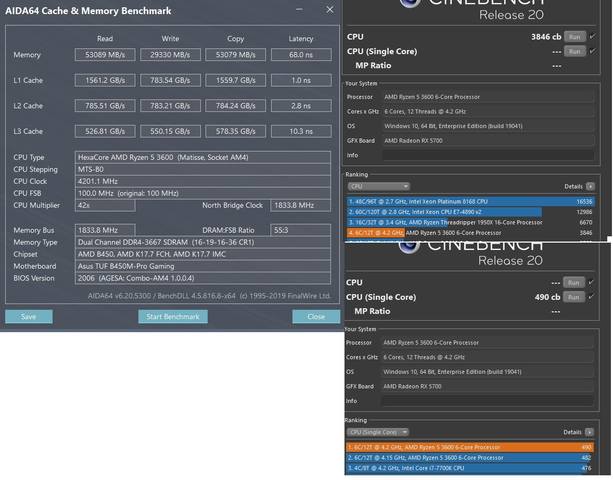Expand Details in lower Cinebench ranking
613x480 pixels.
tap(589, 433)
